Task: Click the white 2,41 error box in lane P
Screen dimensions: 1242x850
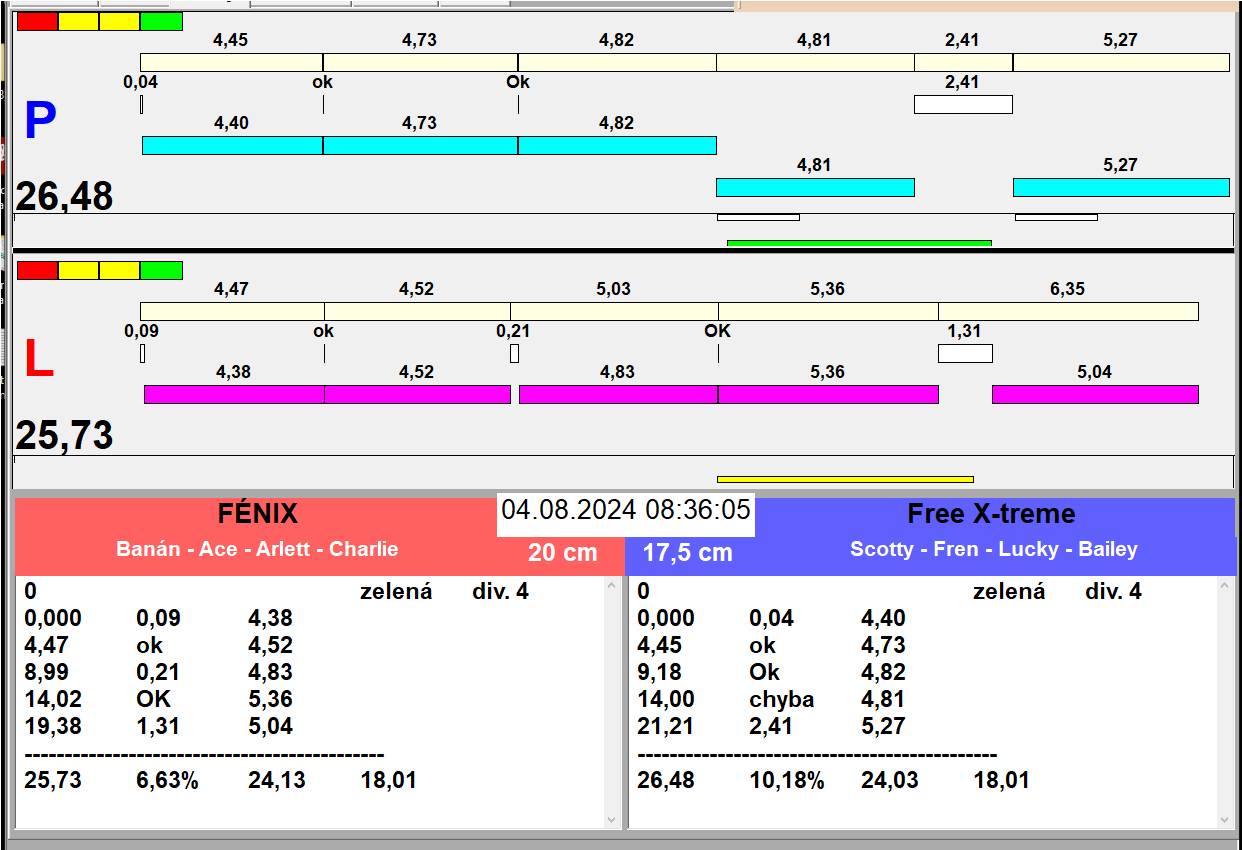Action: pyautogui.click(x=963, y=104)
